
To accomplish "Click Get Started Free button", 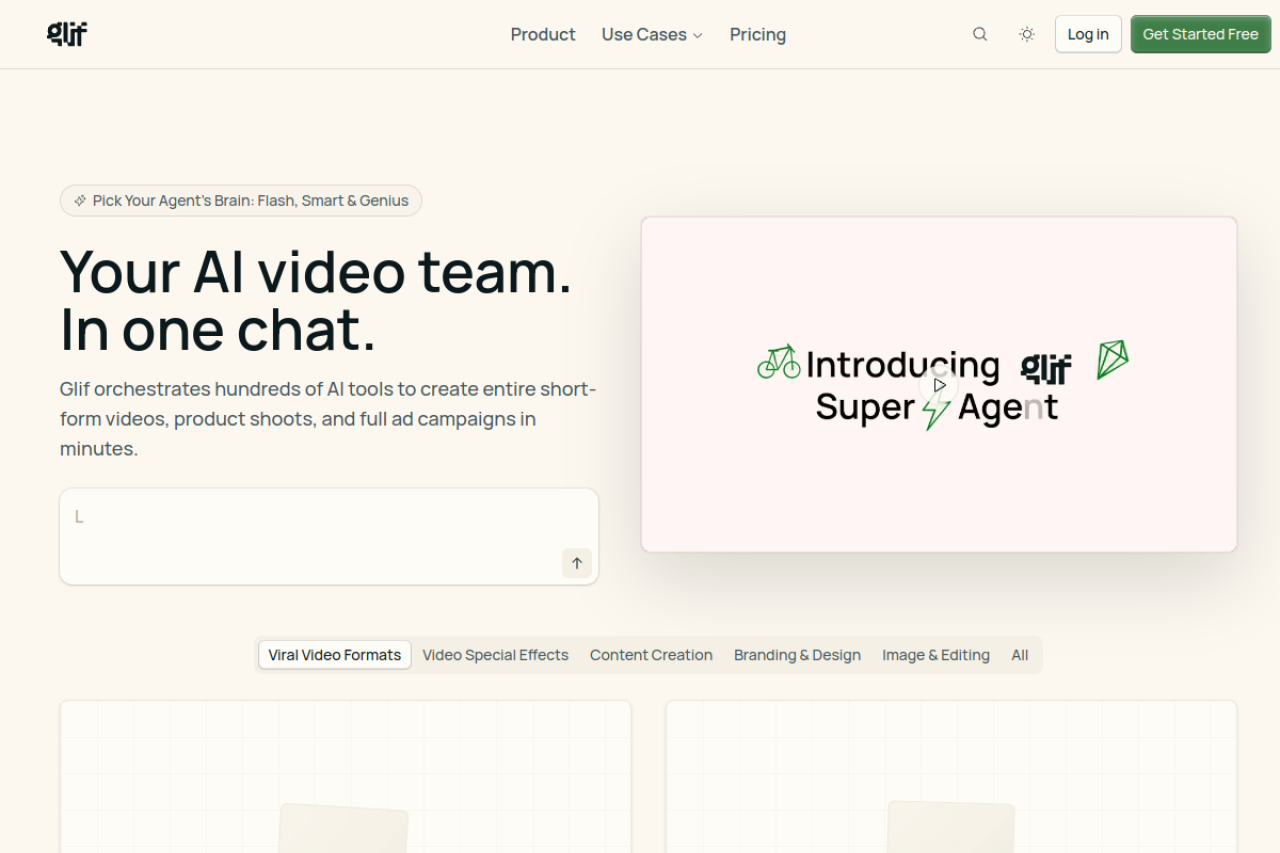I will pyautogui.click(x=1201, y=34).
